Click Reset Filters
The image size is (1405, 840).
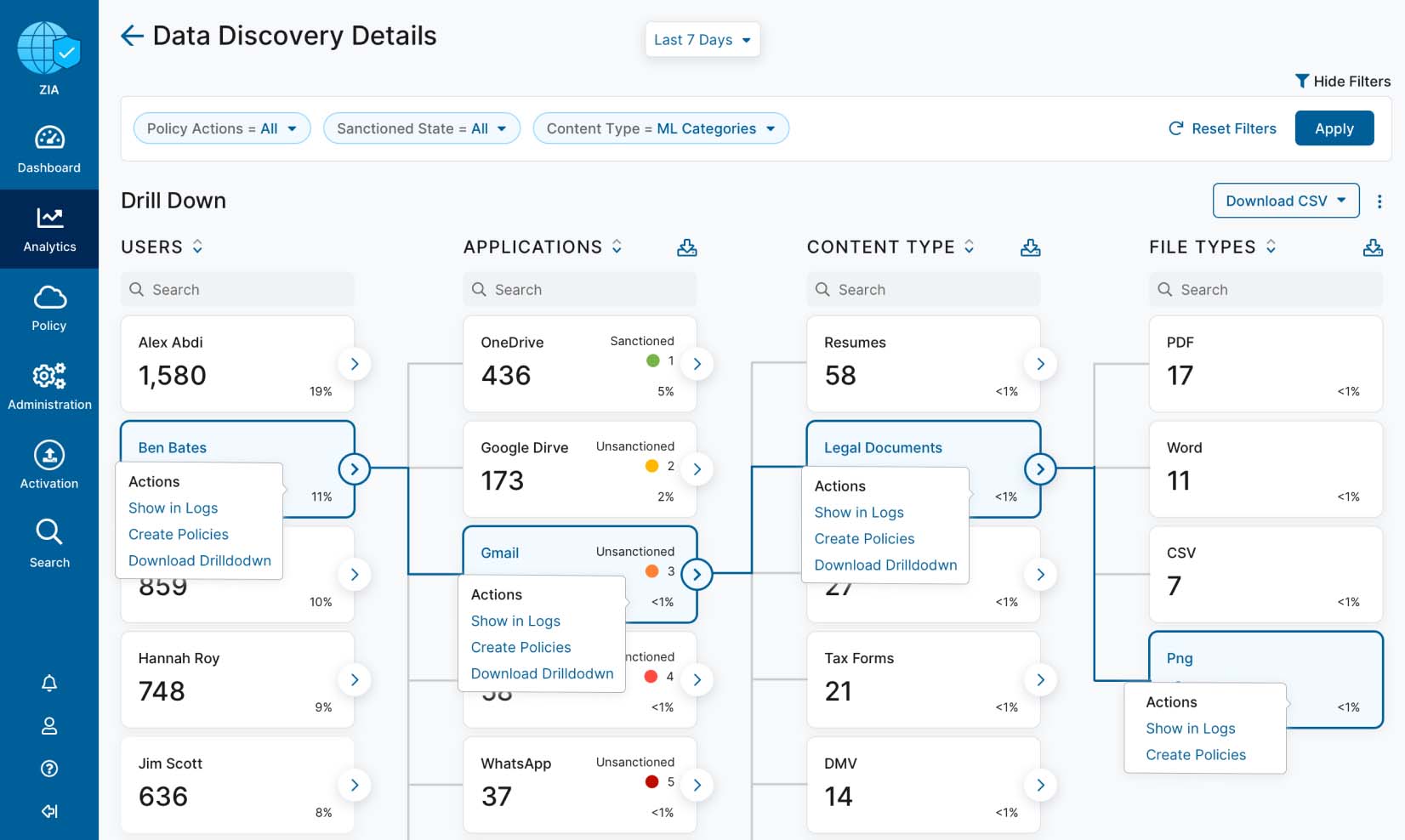(1222, 128)
